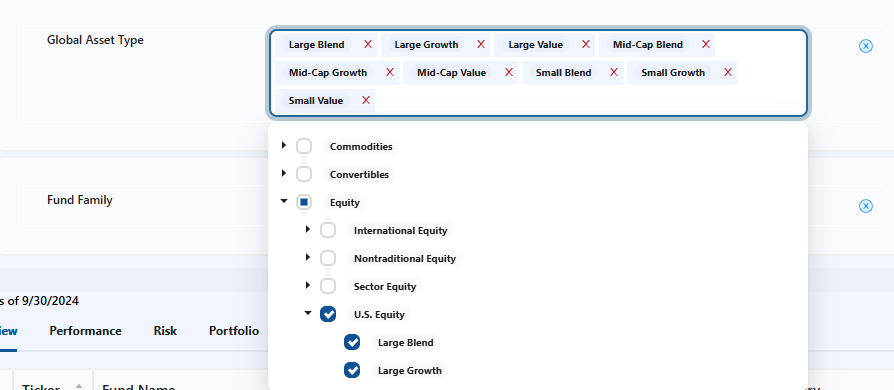
Task: Check the International Equity checkbox
Action: (x=328, y=230)
